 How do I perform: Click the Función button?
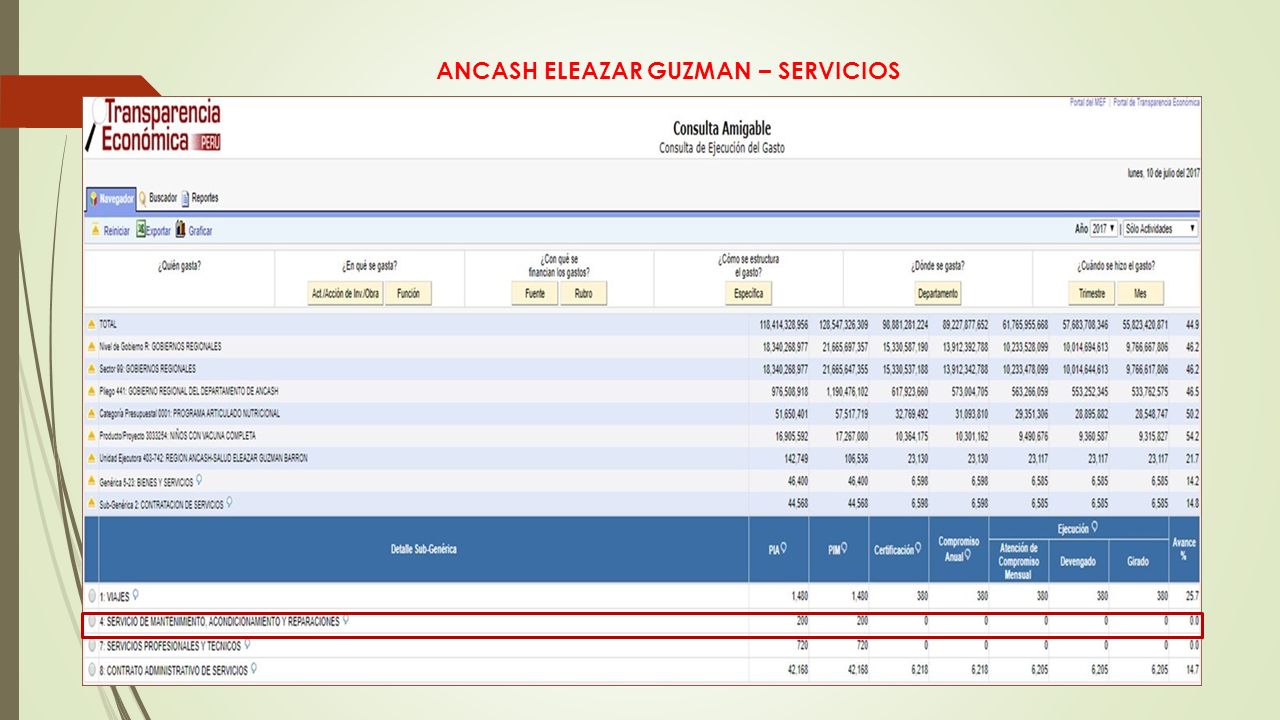pyautogui.click(x=408, y=294)
